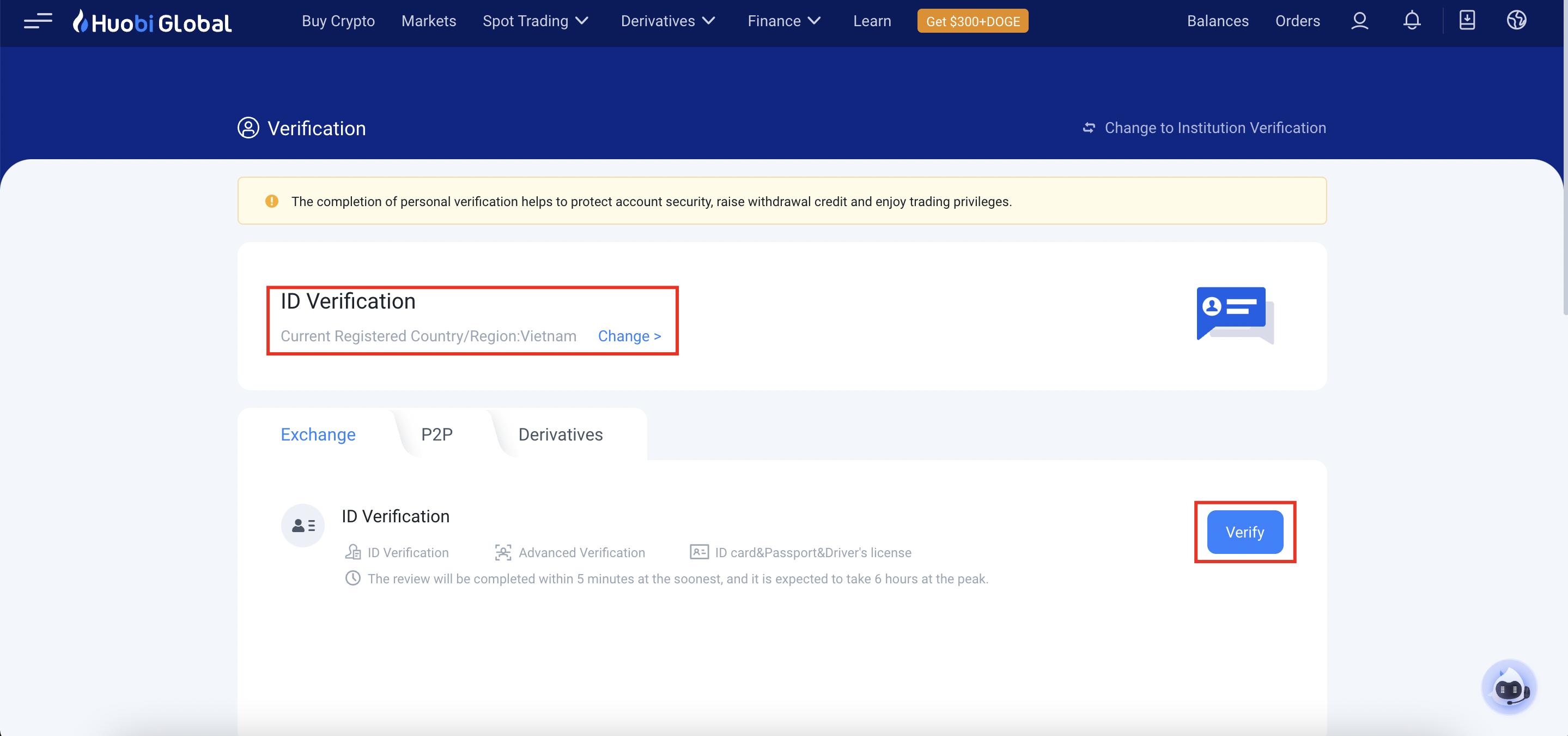Image resolution: width=1568 pixels, height=736 pixels.
Task: Open the language globe icon
Action: point(1516,21)
